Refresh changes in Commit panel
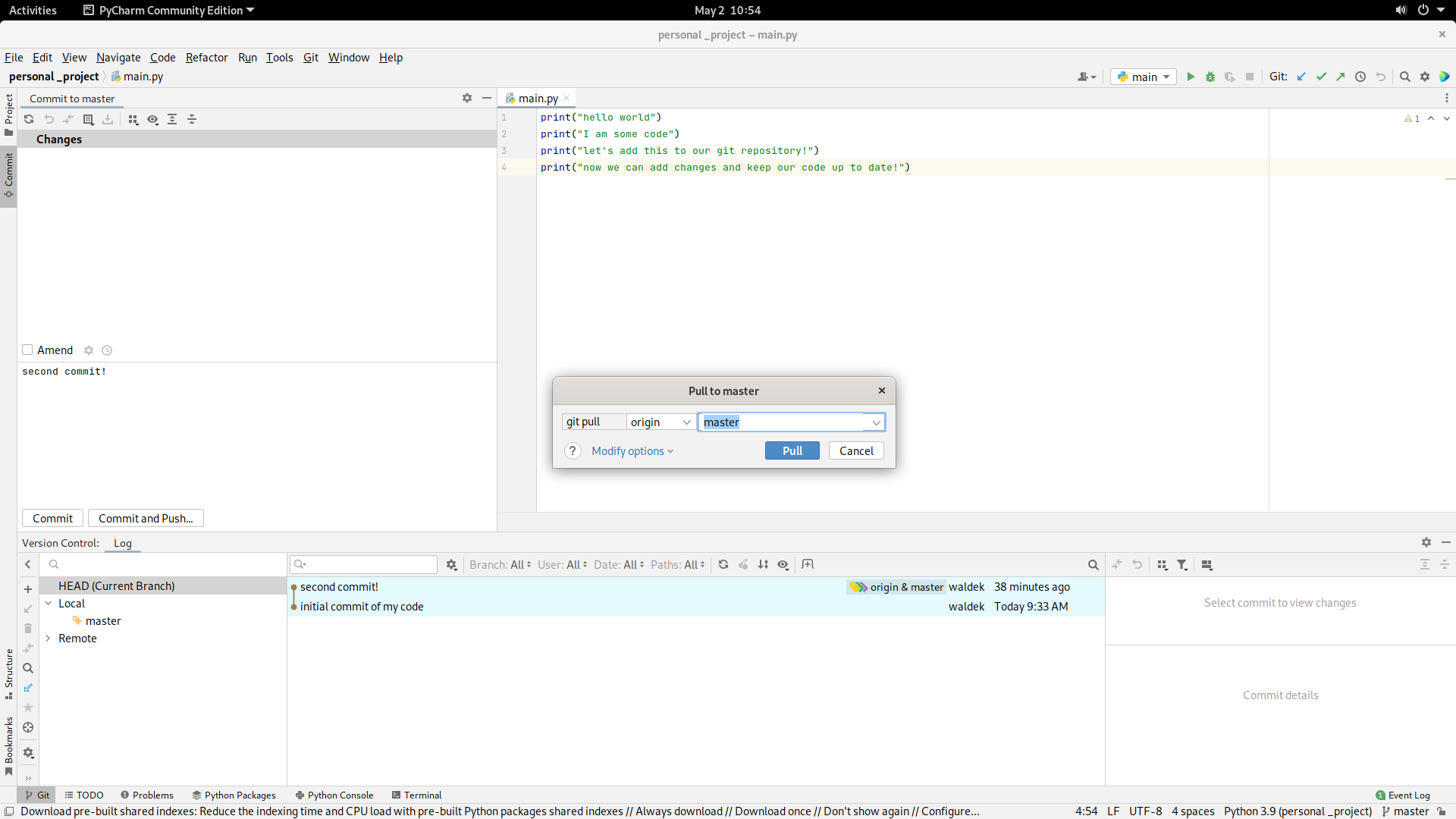 coord(29,119)
